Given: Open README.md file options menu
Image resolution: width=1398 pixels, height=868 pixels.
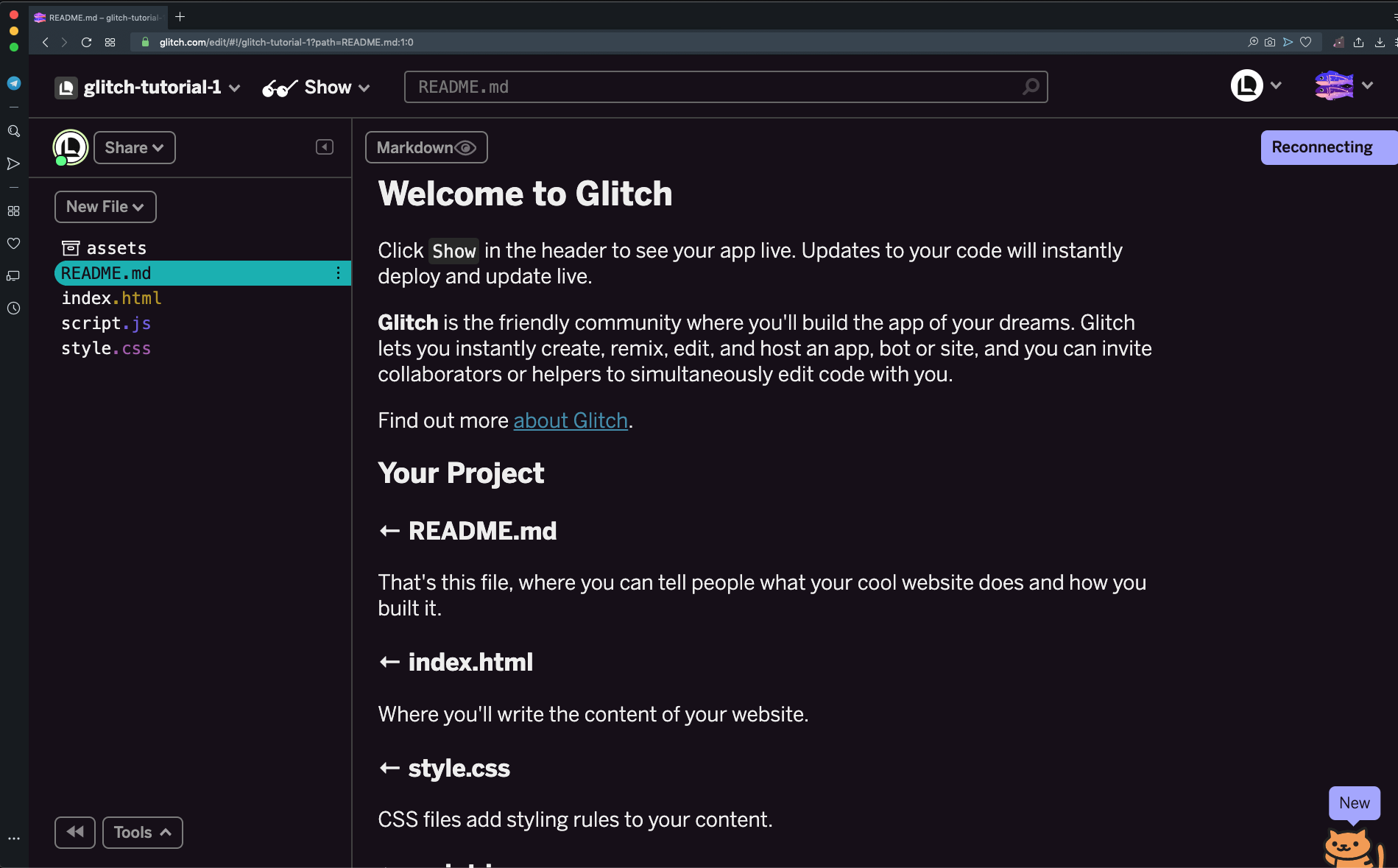Looking at the screenshot, I should [x=338, y=273].
